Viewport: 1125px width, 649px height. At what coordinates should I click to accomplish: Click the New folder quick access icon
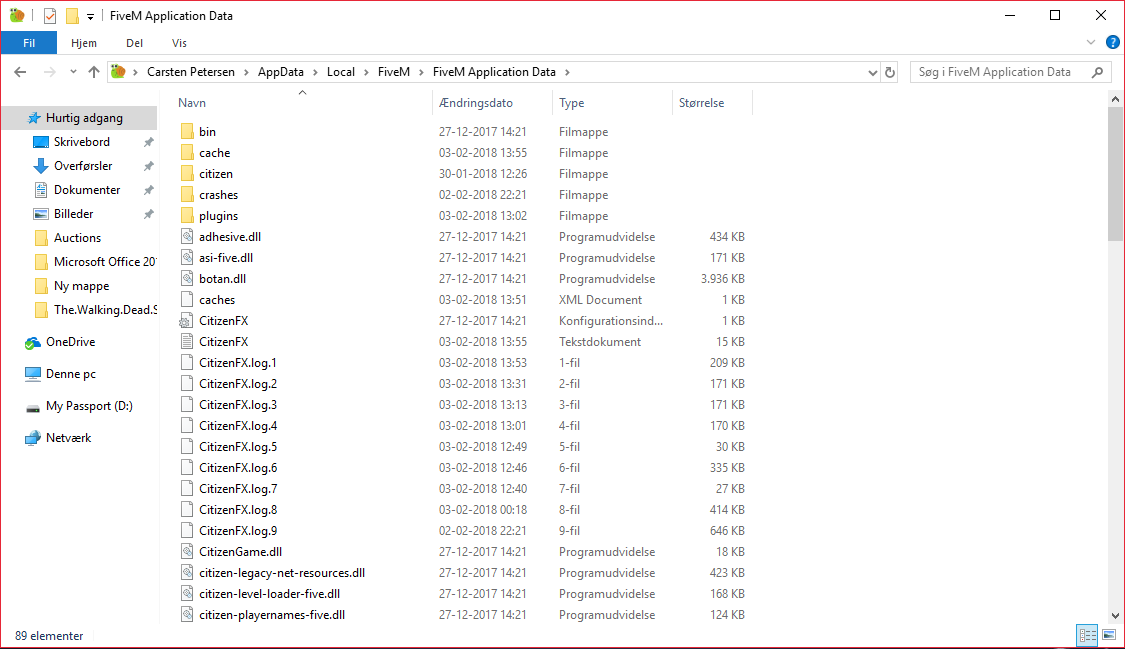point(72,16)
